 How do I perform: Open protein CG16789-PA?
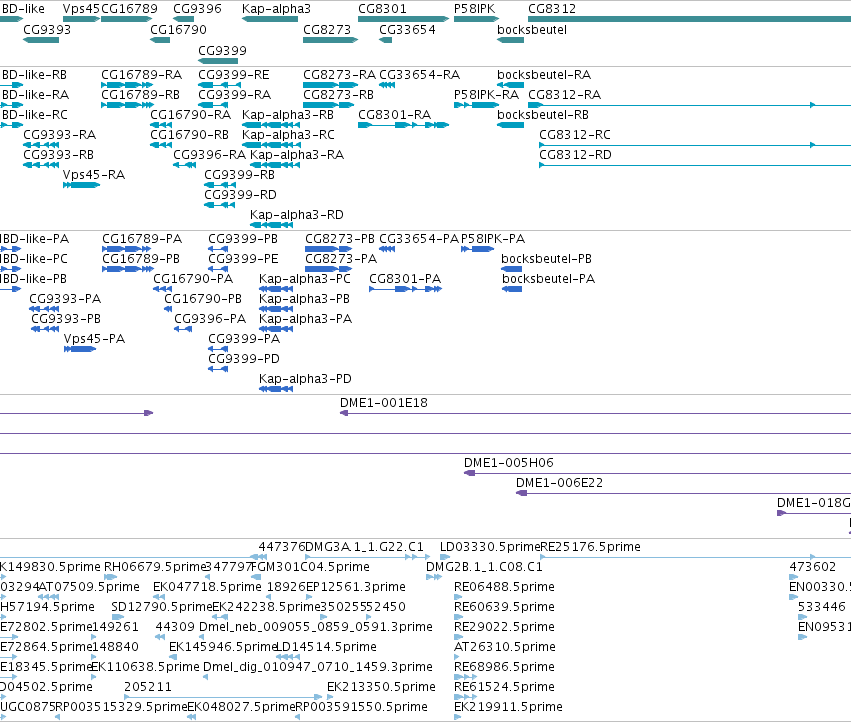tap(142, 238)
